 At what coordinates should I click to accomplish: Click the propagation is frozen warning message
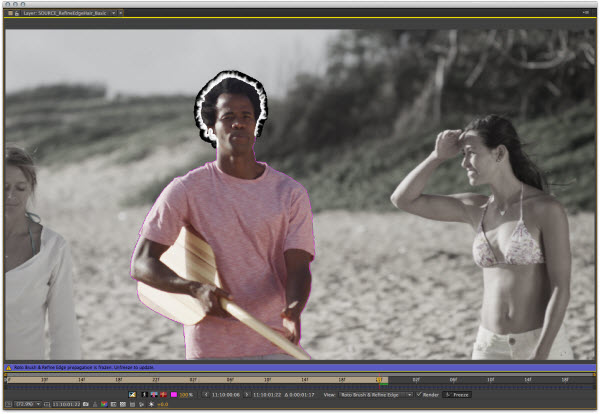[84, 367]
